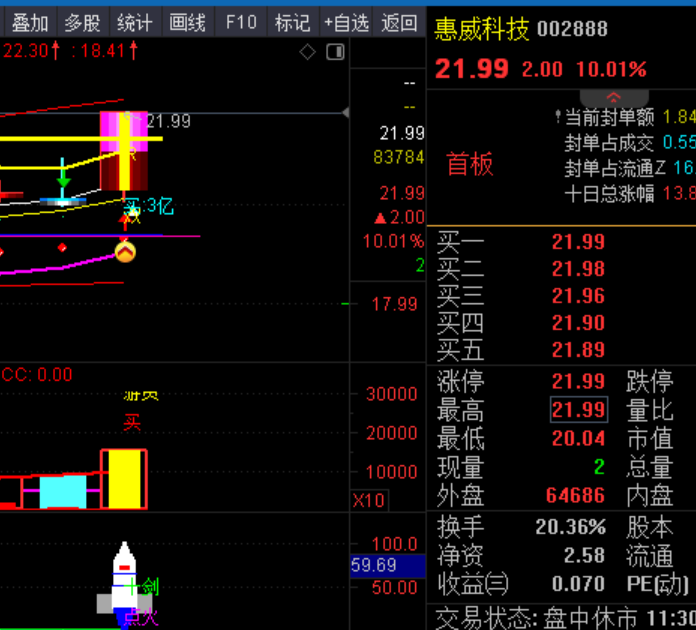Open F10 company info
696x630 pixels.
point(241,22)
